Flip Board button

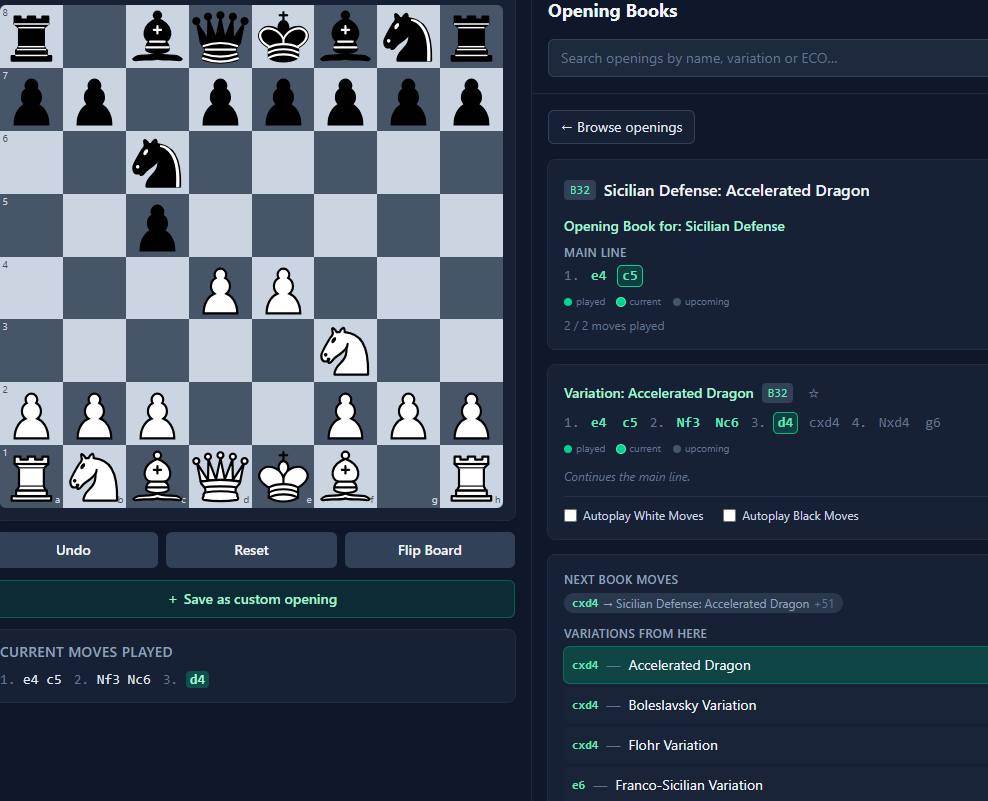(x=430, y=550)
